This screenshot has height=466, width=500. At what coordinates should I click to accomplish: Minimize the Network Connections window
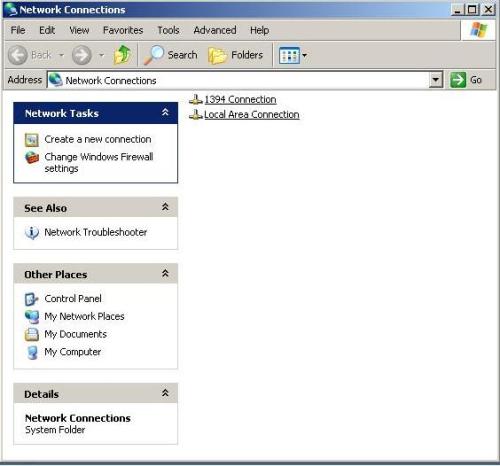click(x=457, y=9)
